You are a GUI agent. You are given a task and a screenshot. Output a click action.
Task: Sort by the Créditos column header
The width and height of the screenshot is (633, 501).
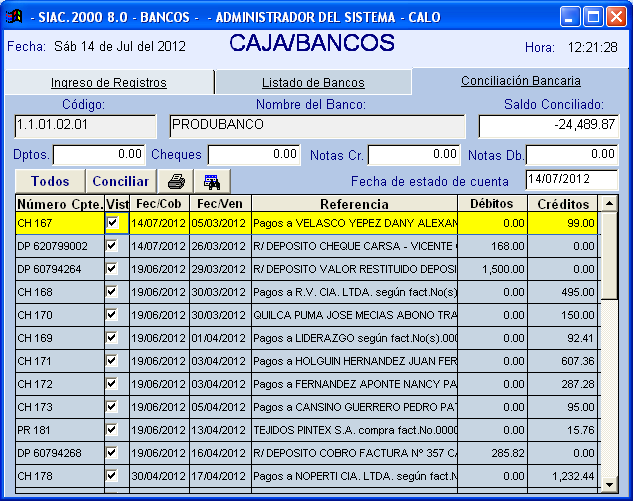(x=563, y=203)
